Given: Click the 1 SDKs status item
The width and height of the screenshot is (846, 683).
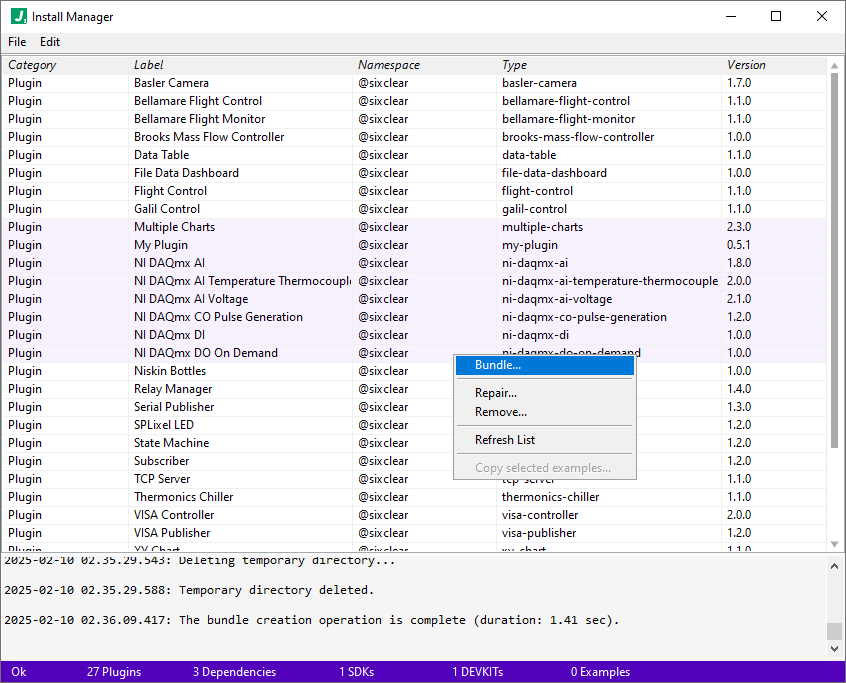Looking at the screenshot, I should tap(356, 672).
